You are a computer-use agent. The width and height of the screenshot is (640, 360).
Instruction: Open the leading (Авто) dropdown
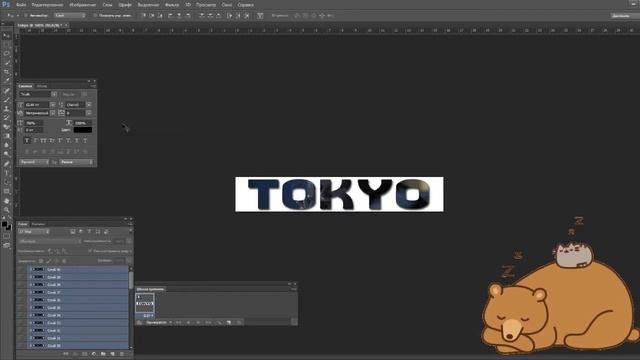tap(89, 105)
